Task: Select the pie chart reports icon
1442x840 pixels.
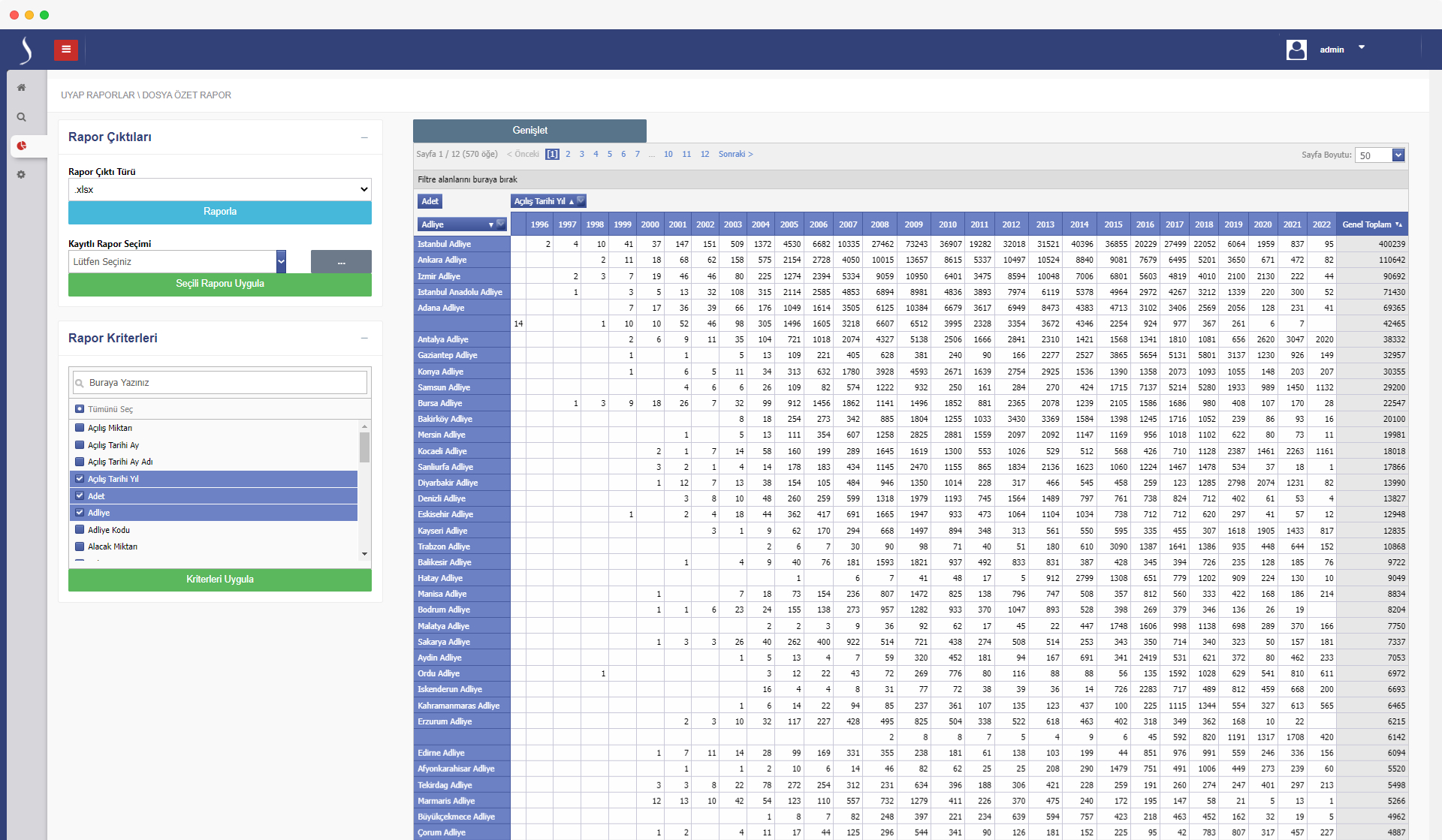Action: [x=21, y=146]
